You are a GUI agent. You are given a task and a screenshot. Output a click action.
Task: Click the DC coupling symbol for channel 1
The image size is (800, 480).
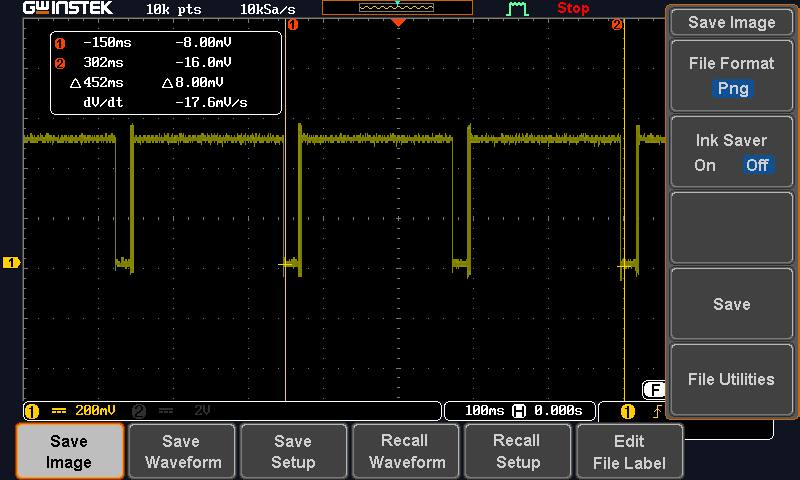coord(59,411)
